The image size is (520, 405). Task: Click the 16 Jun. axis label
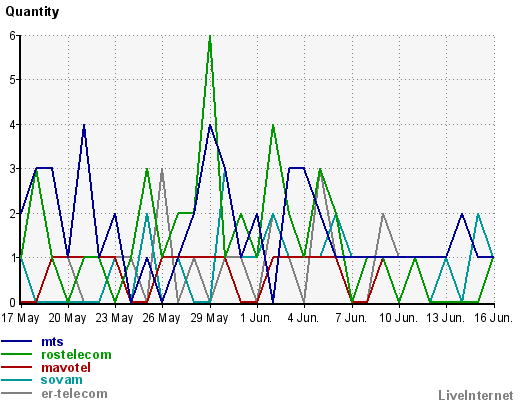493,318
